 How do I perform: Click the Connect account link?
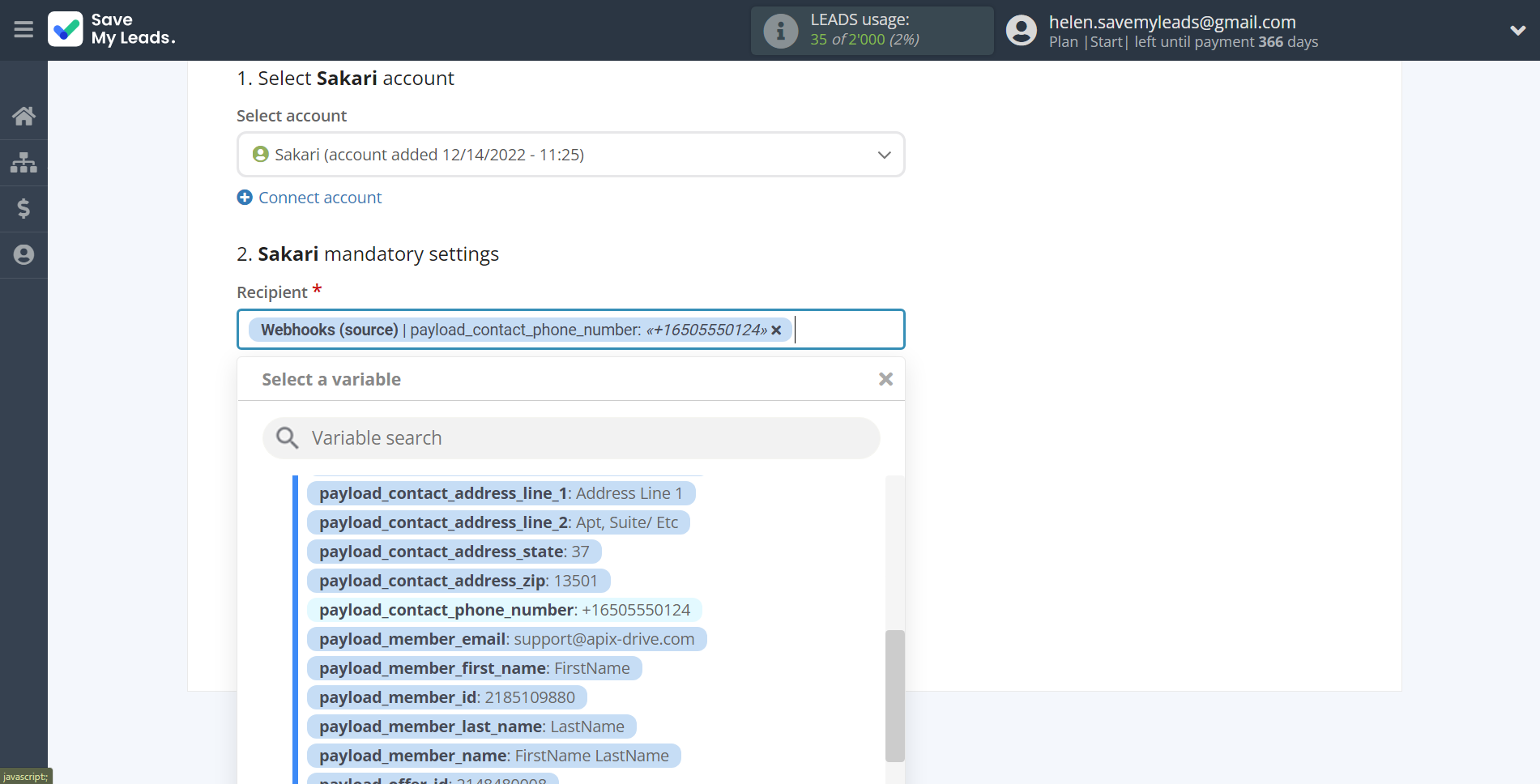click(x=320, y=198)
